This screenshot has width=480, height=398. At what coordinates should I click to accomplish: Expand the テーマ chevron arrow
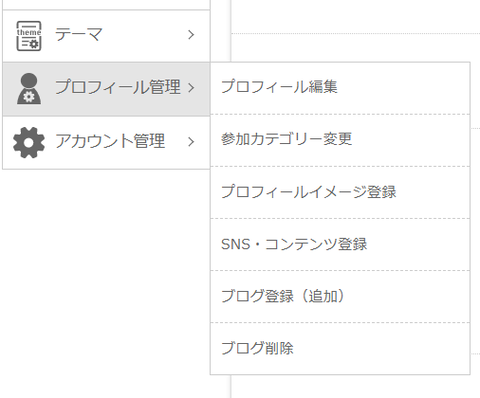coord(191,35)
